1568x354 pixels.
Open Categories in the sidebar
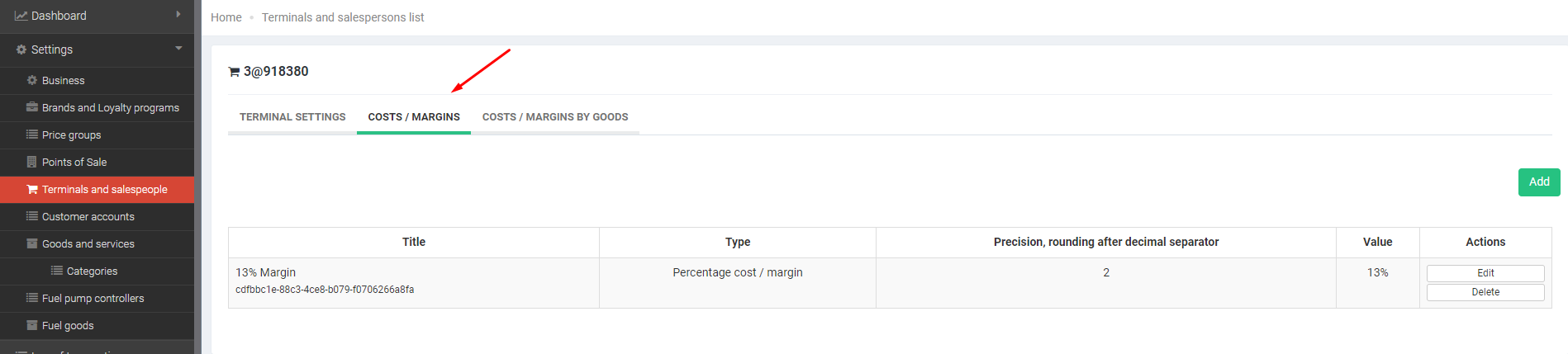(x=92, y=271)
